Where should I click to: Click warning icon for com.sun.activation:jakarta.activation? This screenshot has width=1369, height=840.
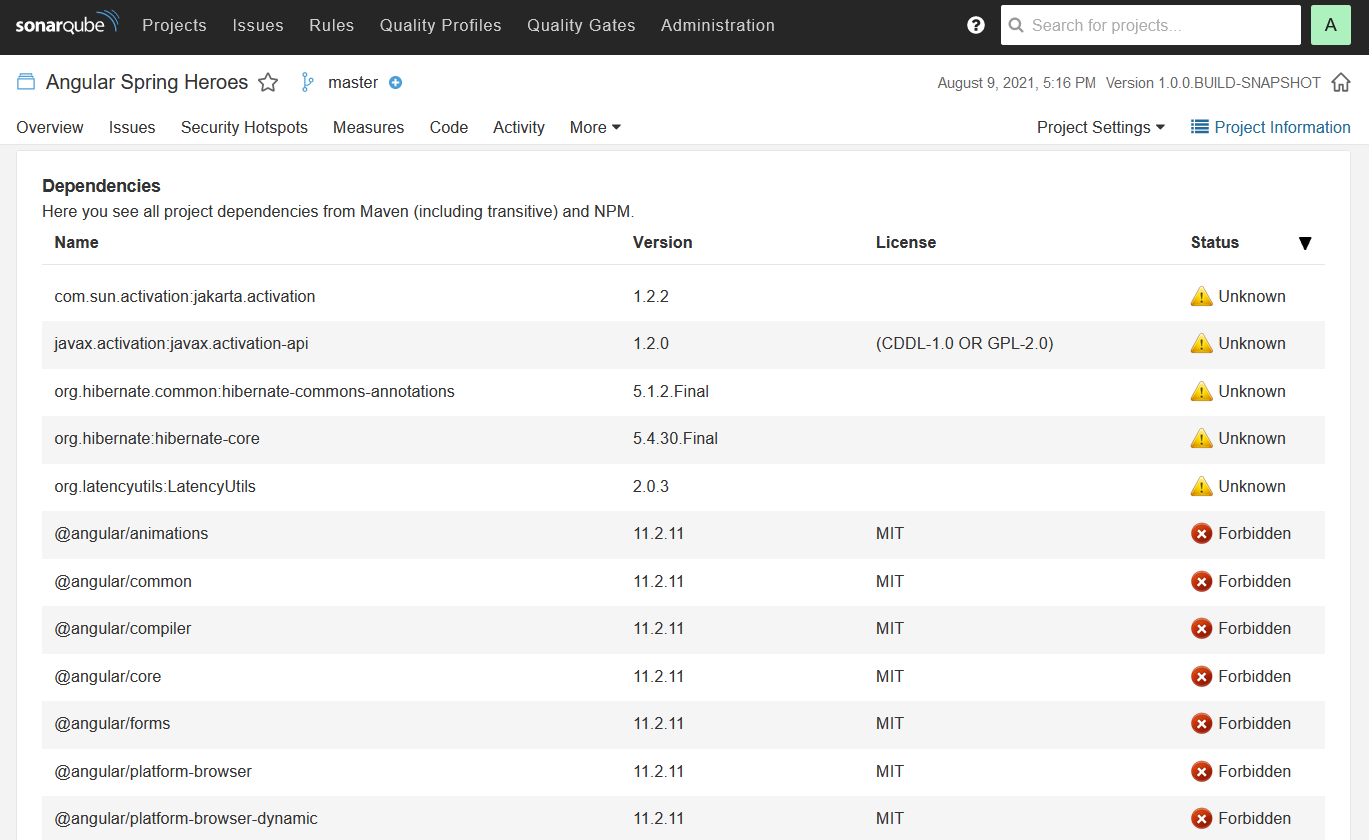(1201, 296)
